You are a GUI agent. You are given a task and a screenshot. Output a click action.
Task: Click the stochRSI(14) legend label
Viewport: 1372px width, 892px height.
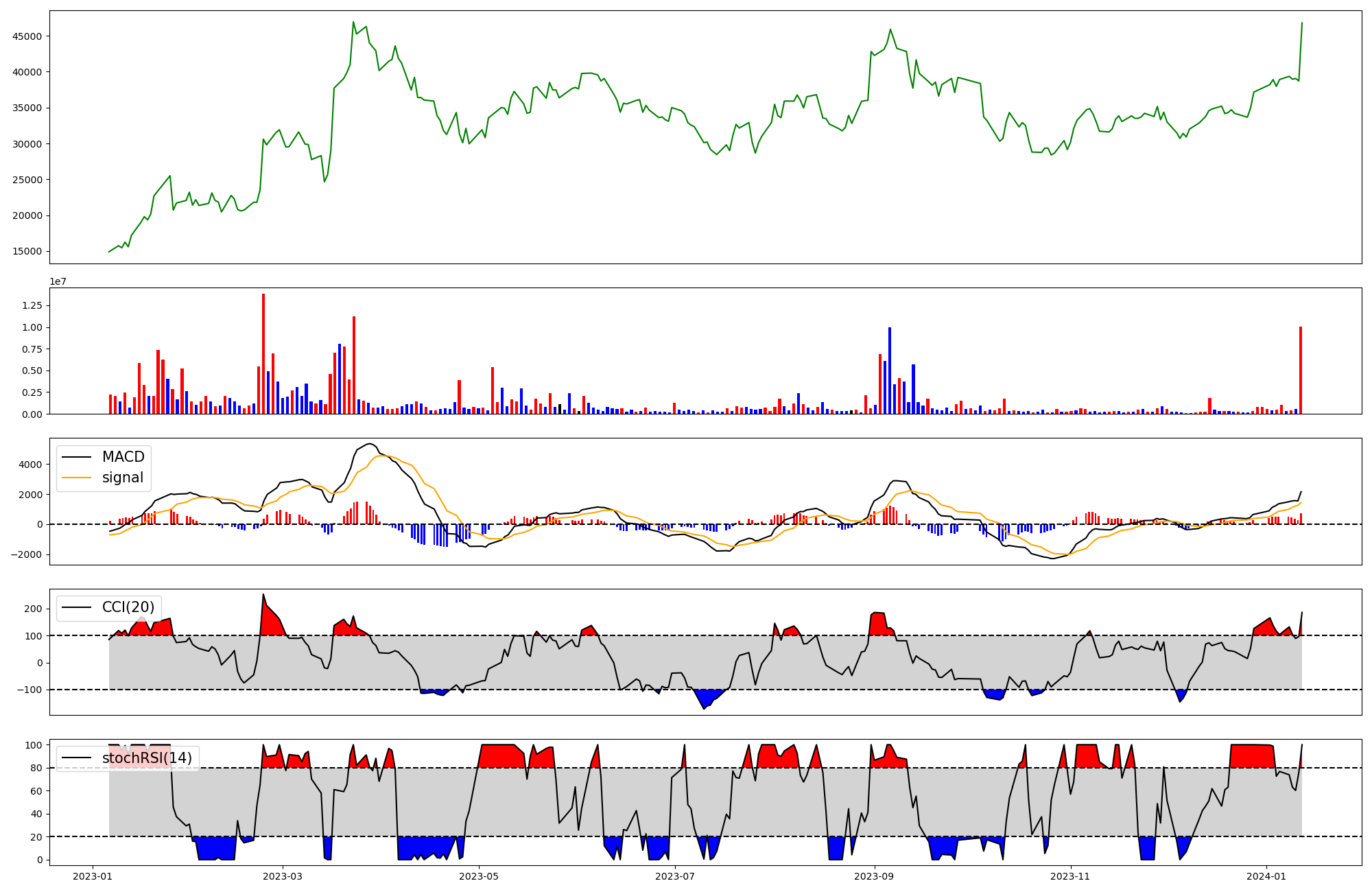coord(147,758)
